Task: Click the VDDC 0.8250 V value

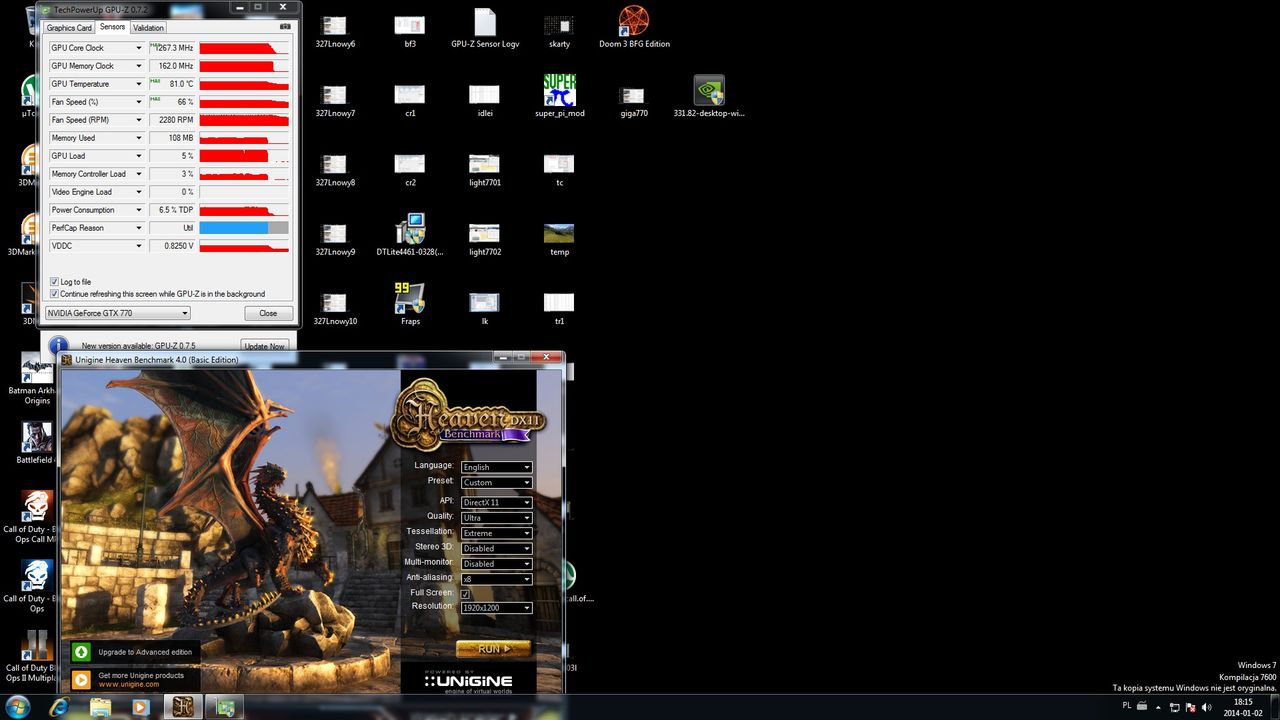Action: 172,246
